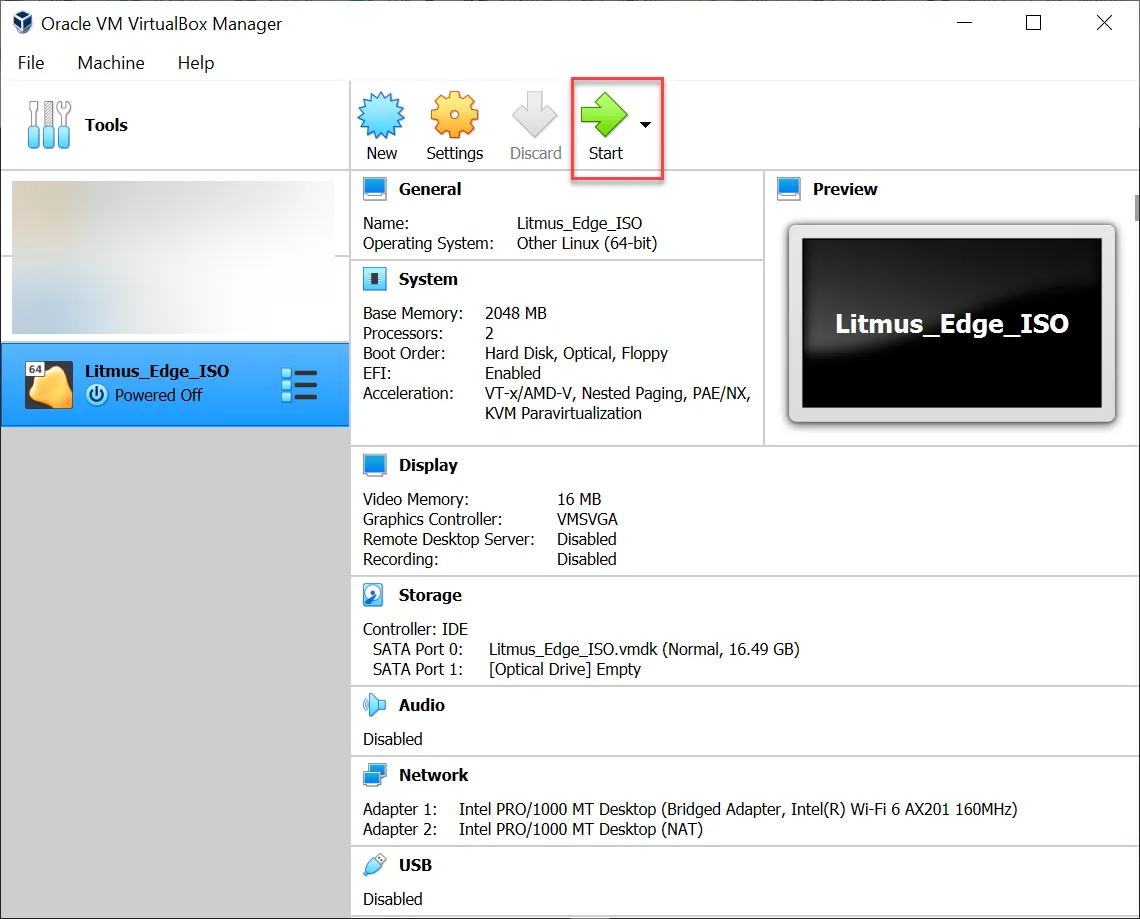The height and width of the screenshot is (919, 1140).
Task: Click the Preview section header
Action: 845,189
